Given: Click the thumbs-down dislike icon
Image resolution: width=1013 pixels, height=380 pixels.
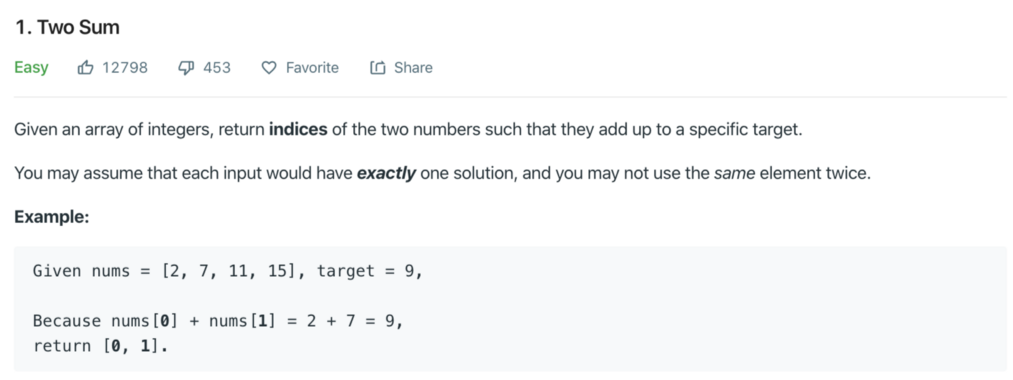Looking at the screenshot, I should (x=186, y=67).
